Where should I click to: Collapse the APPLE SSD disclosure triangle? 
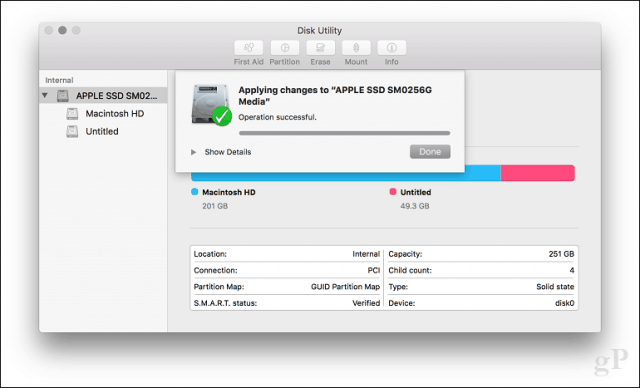45,95
